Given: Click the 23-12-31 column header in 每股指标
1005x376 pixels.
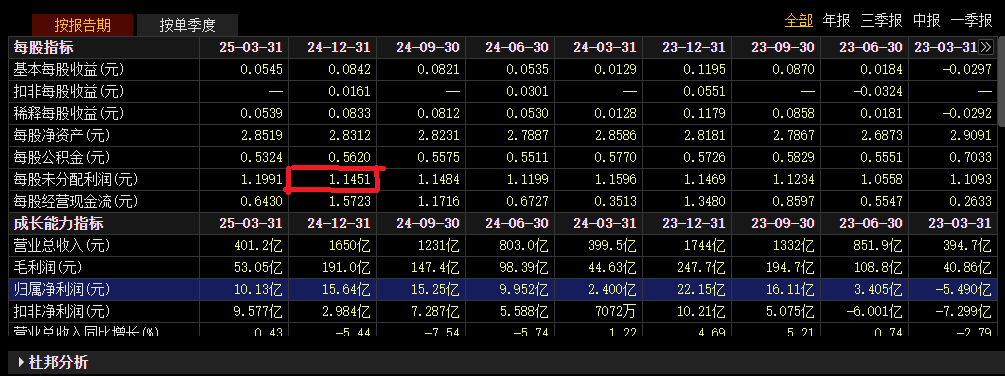Looking at the screenshot, I should point(694,47).
